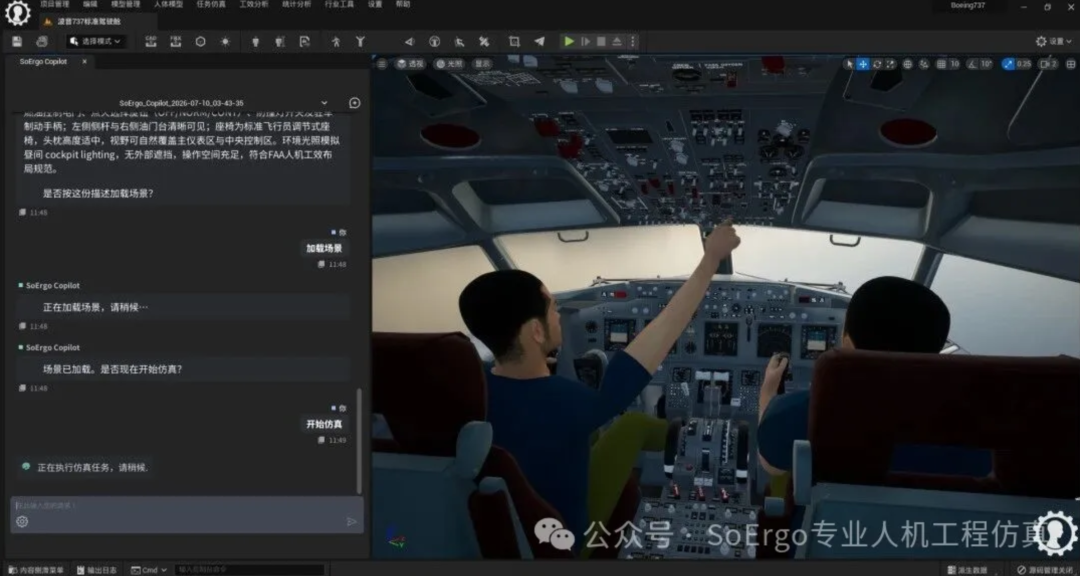
Task: Open the 模型管理 menu
Action: click(x=123, y=4)
